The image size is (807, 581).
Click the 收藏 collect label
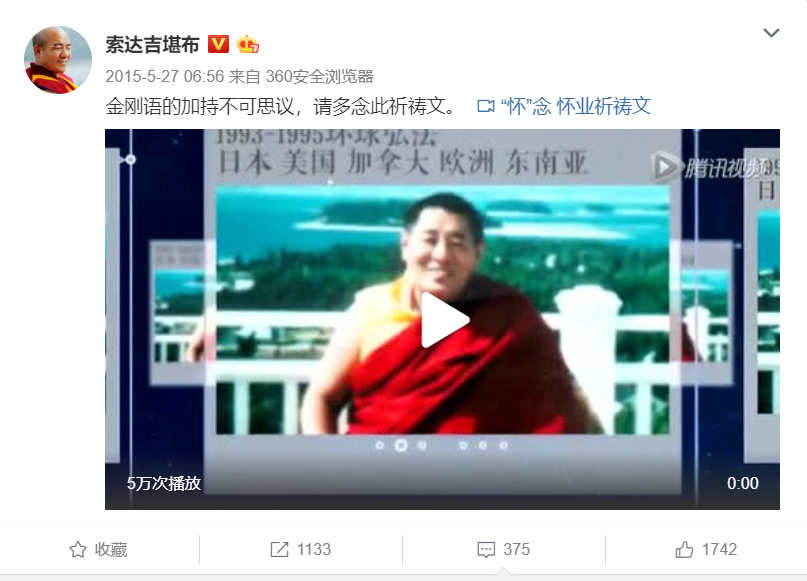coord(111,550)
